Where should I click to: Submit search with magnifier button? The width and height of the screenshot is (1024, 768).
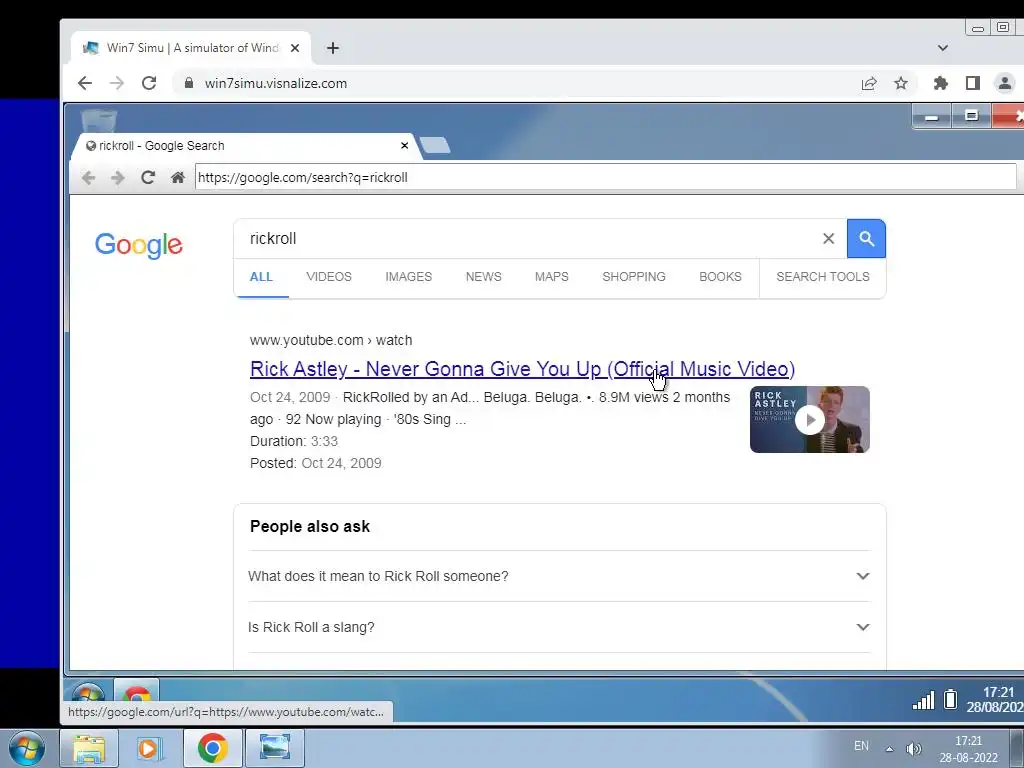[x=866, y=238]
